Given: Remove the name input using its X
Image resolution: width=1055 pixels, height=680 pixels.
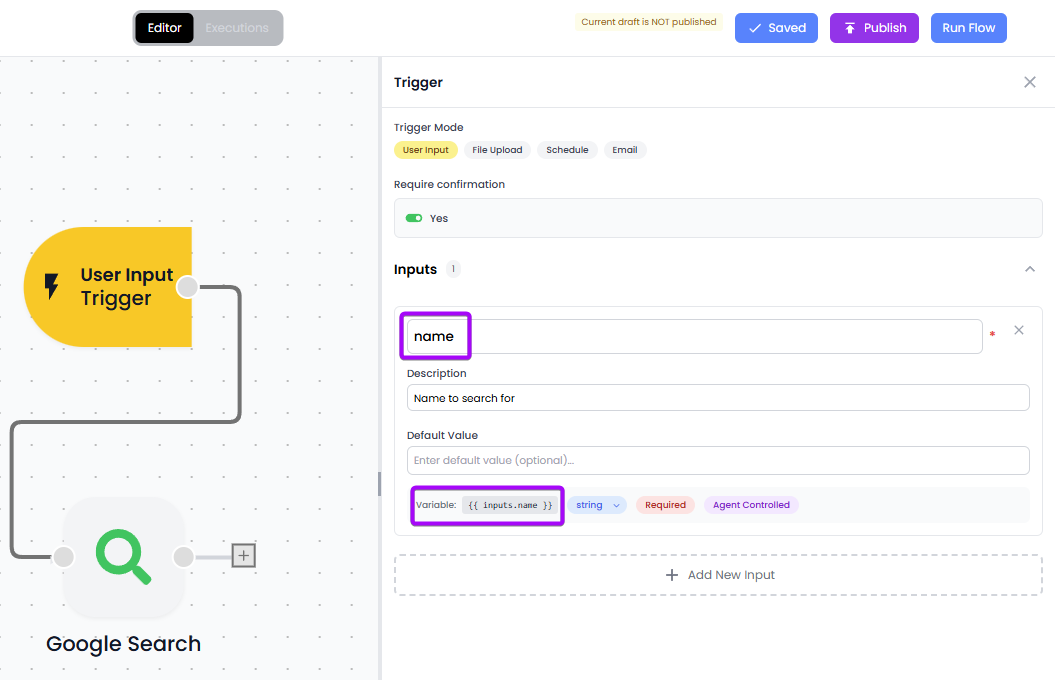Looking at the screenshot, I should point(1018,330).
